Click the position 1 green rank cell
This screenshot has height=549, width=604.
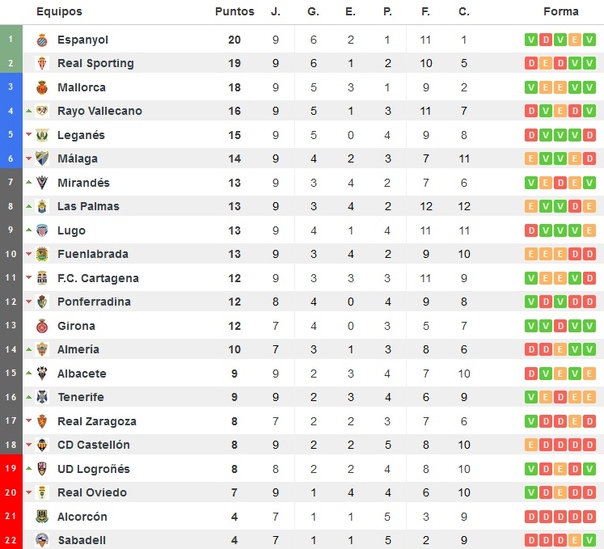11,40
